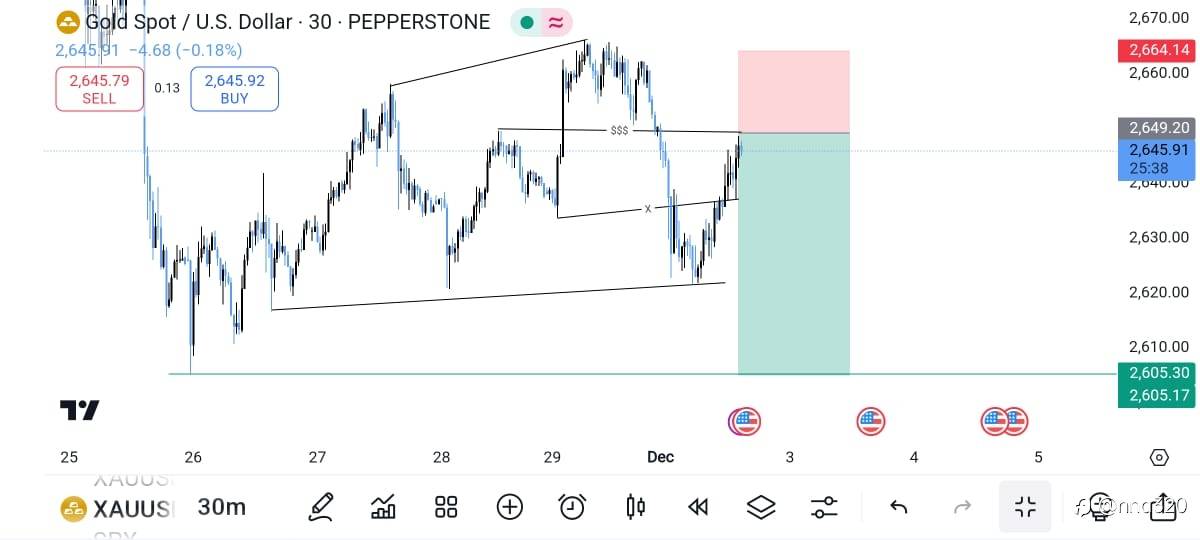Viewport: 1200px width, 540px height.
Task: Open chart settings sliders icon
Action: (x=824, y=507)
